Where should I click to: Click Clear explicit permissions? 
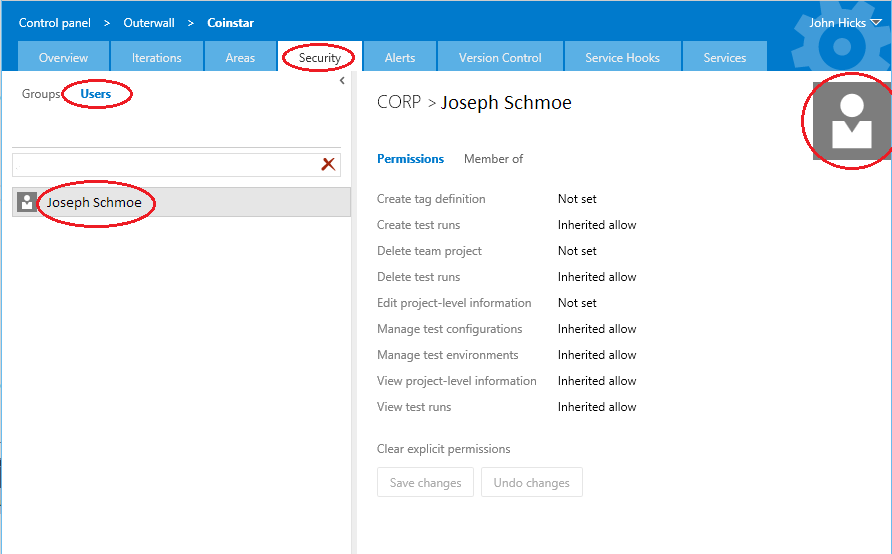[443, 449]
